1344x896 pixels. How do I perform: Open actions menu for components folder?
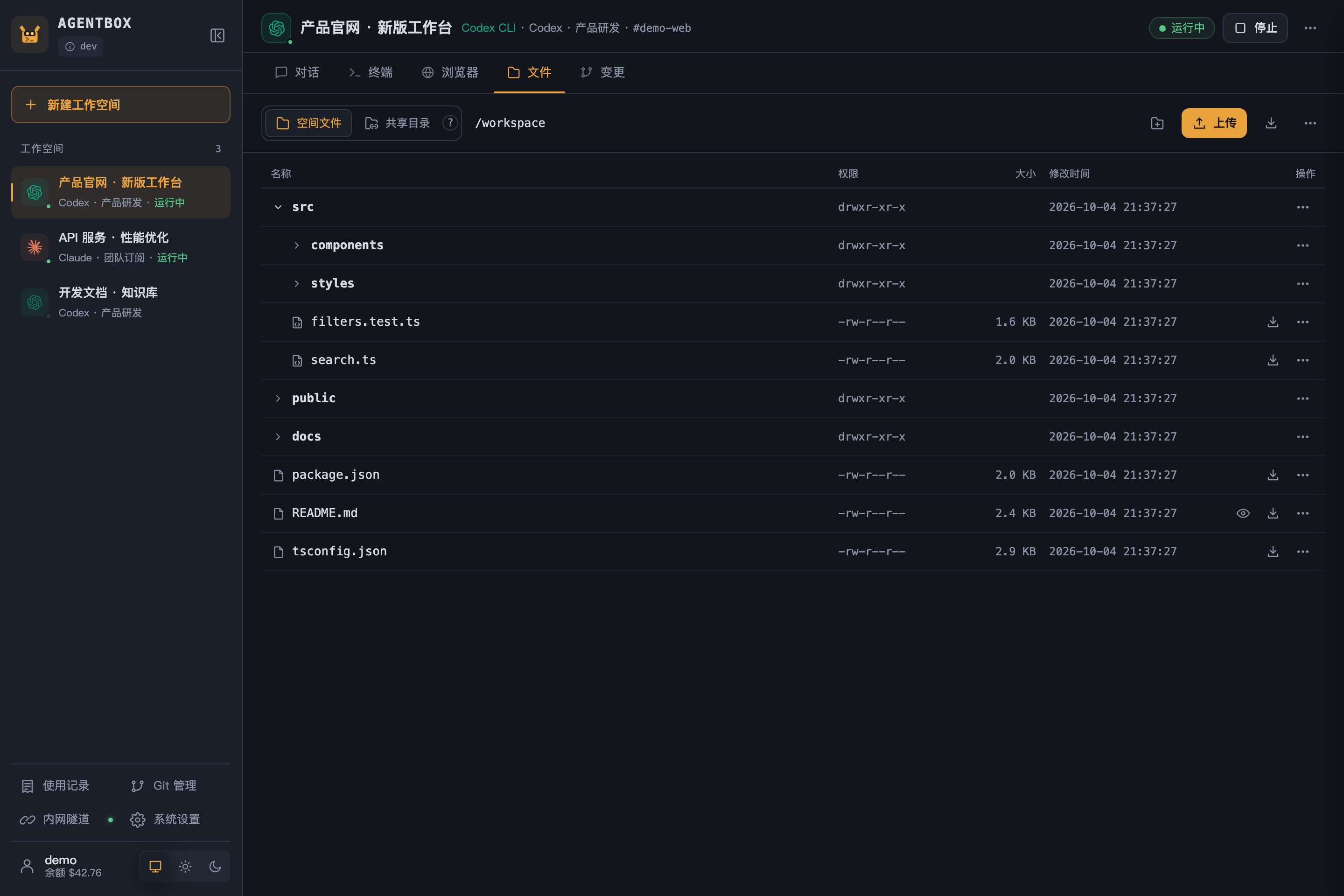(x=1302, y=245)
